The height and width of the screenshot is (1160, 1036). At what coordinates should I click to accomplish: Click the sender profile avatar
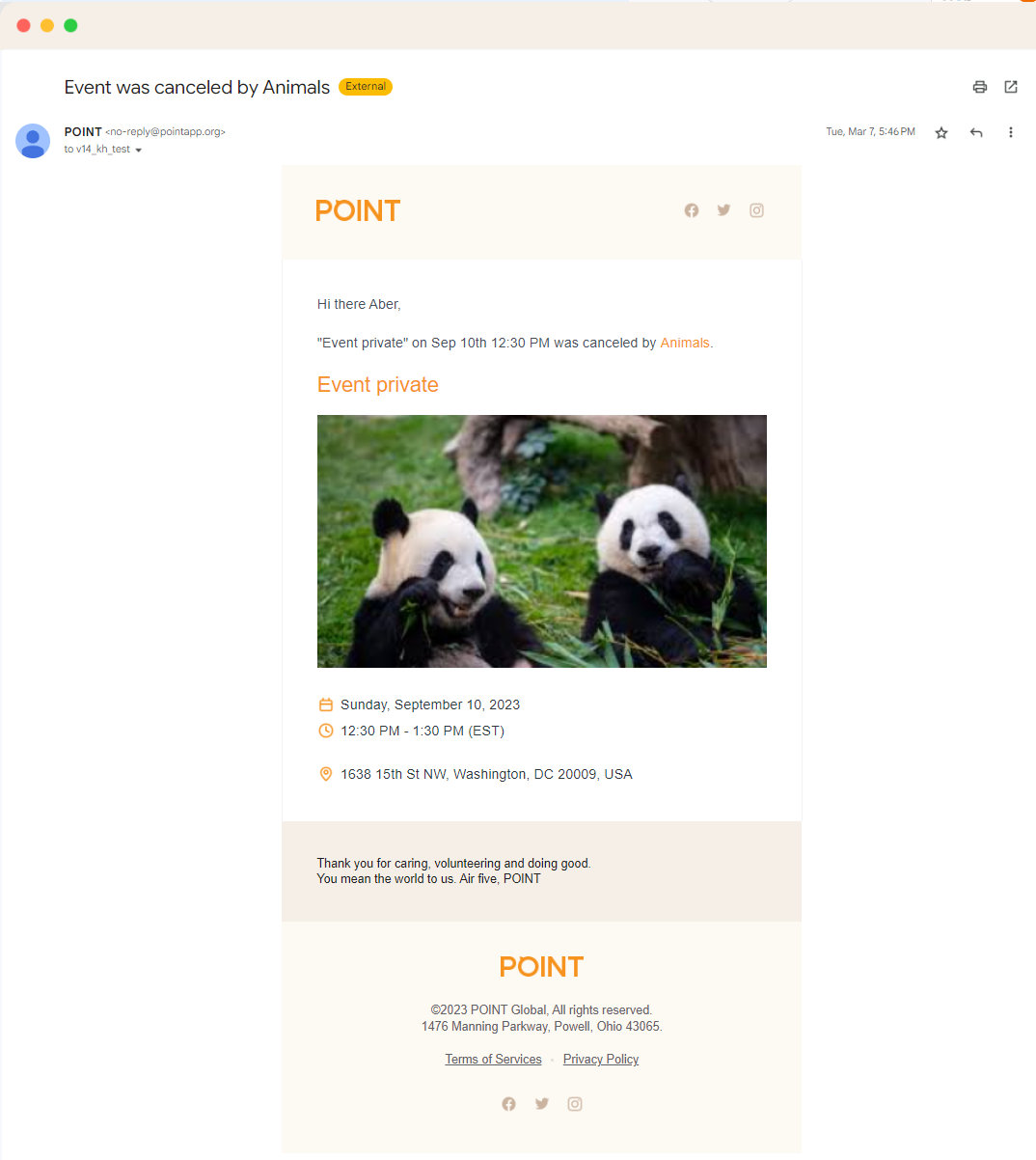(33, 141)
